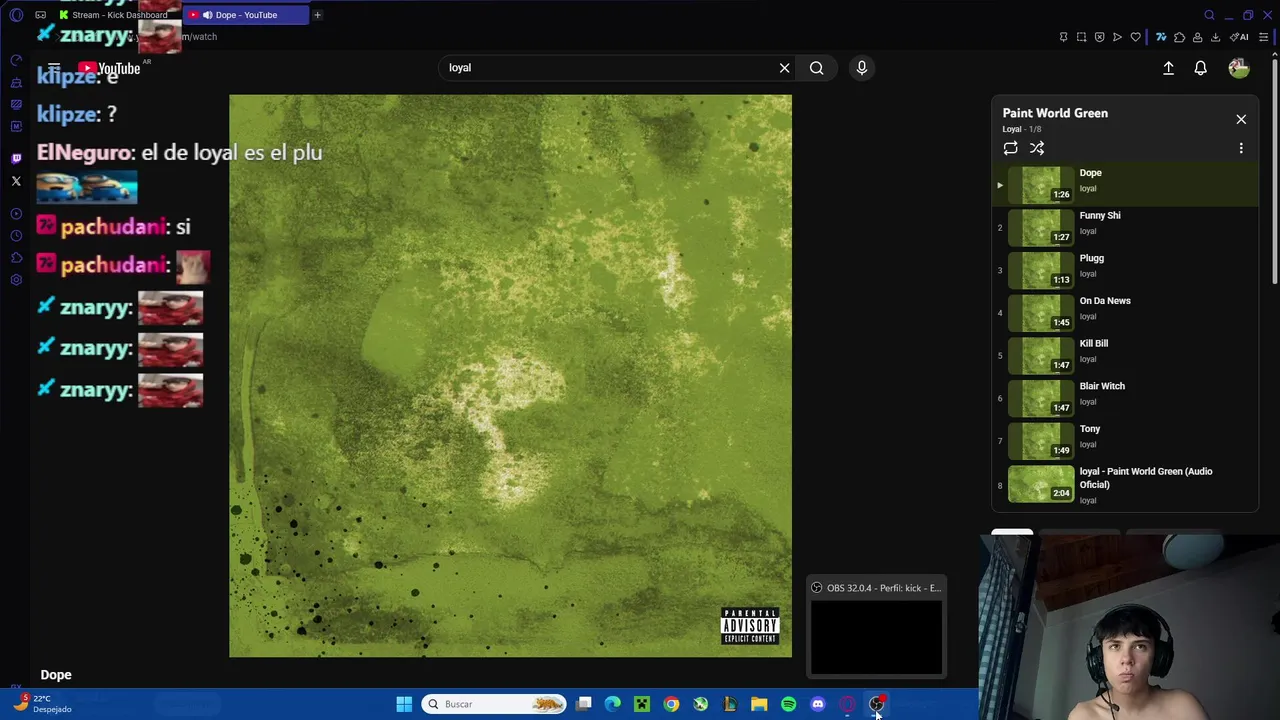Open Downloads in Opera toolbar
Image resolution: width=1280 pixels, height=720 pixels.
pos(1215,37)
